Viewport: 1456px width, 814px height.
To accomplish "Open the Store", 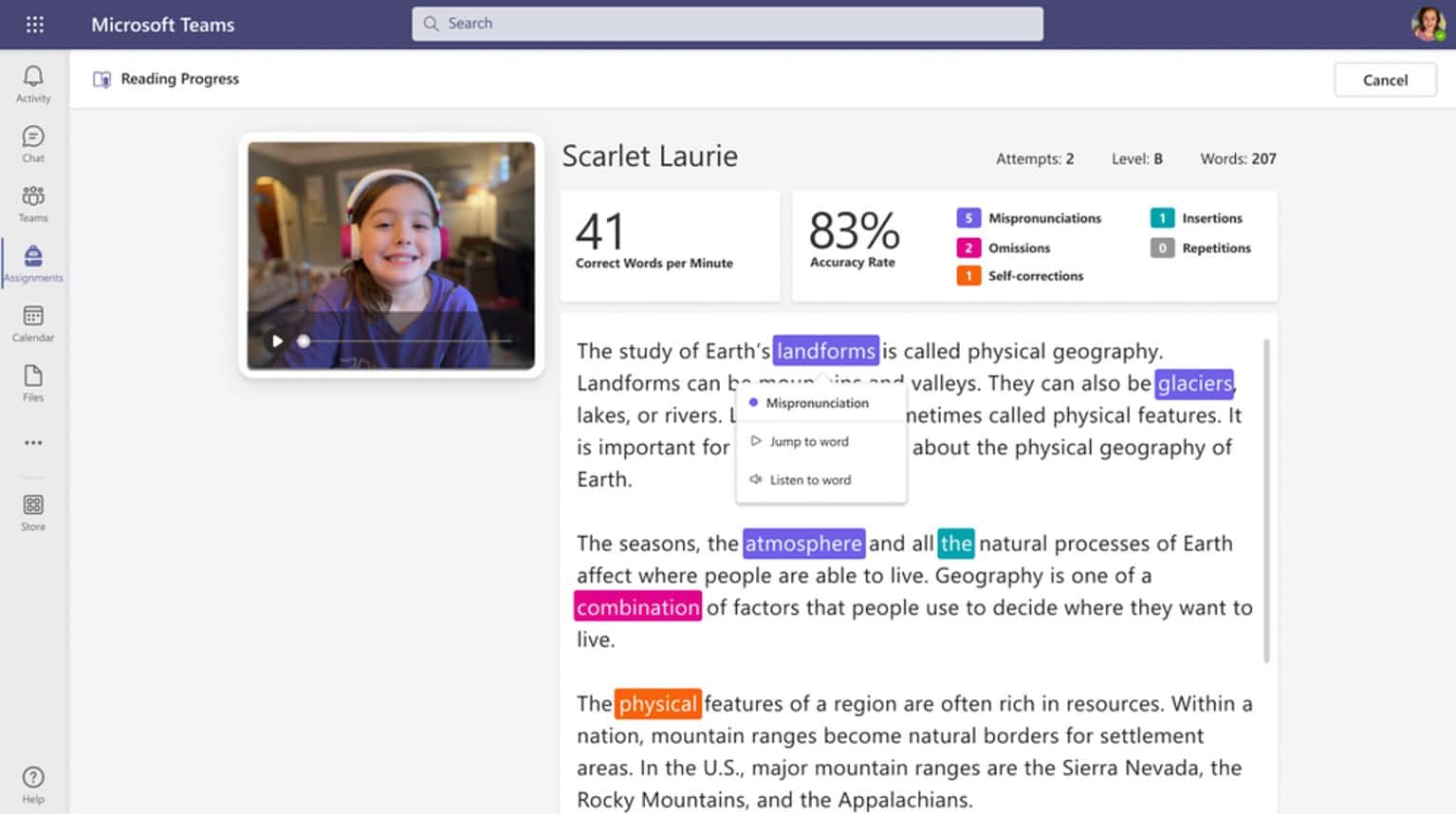I will pyautogui.click(x=32, y=511).
